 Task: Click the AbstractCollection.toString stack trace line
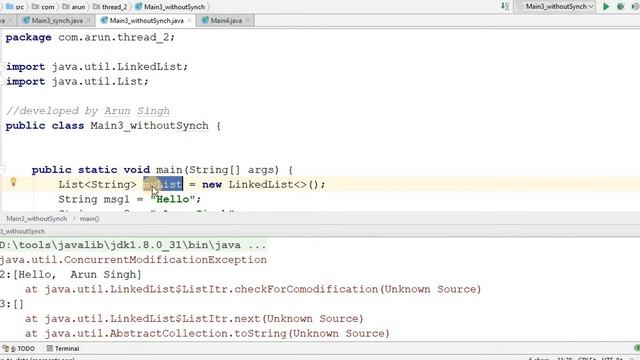207,333
